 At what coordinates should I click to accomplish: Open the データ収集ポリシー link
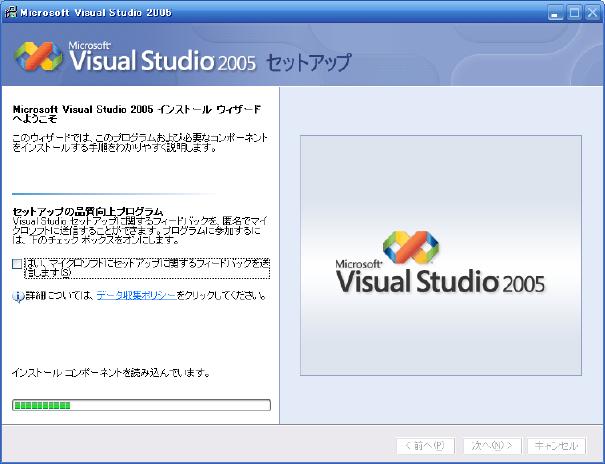tap(136, 296)
